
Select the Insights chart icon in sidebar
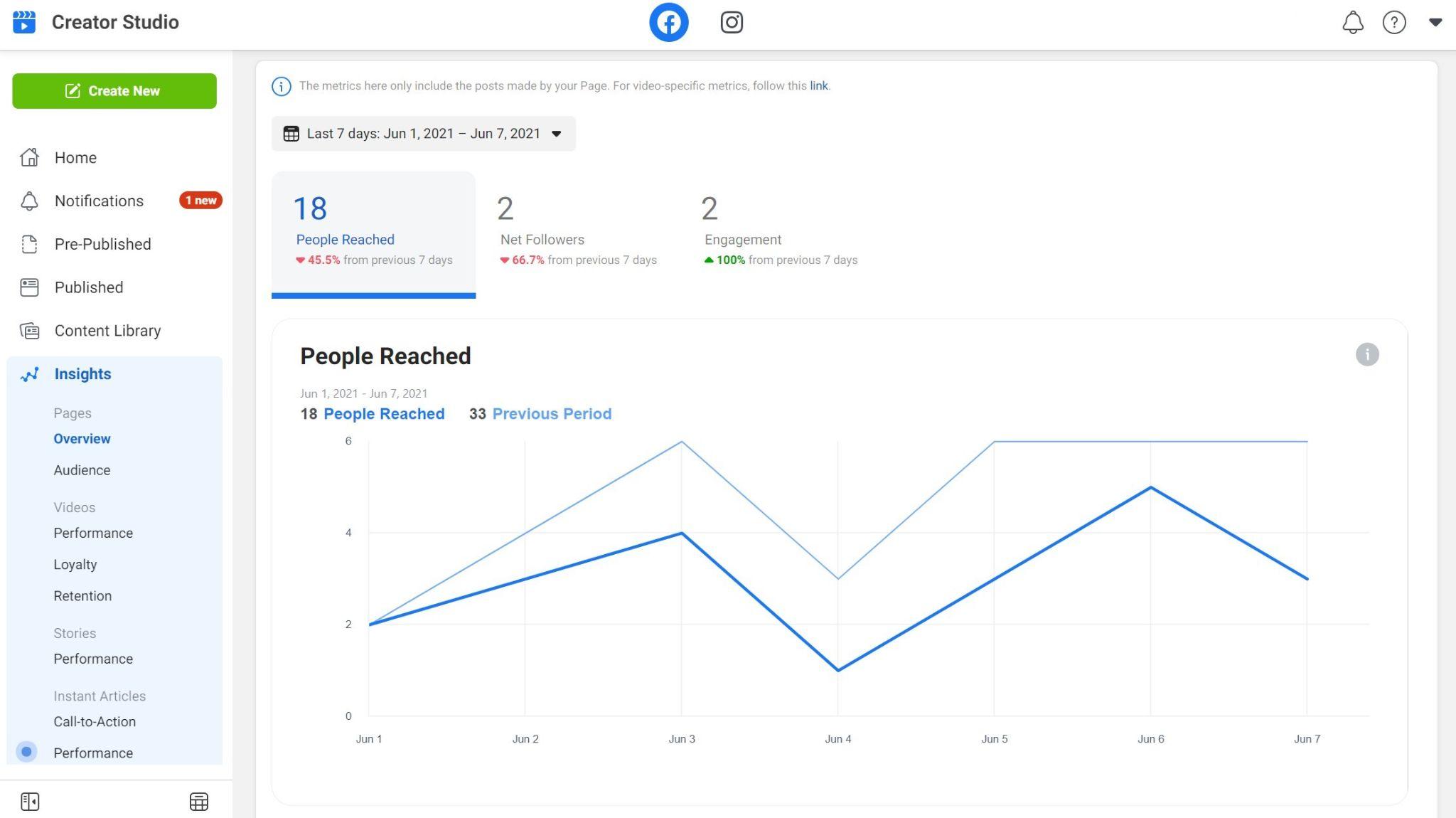click(x=29, y=373)
